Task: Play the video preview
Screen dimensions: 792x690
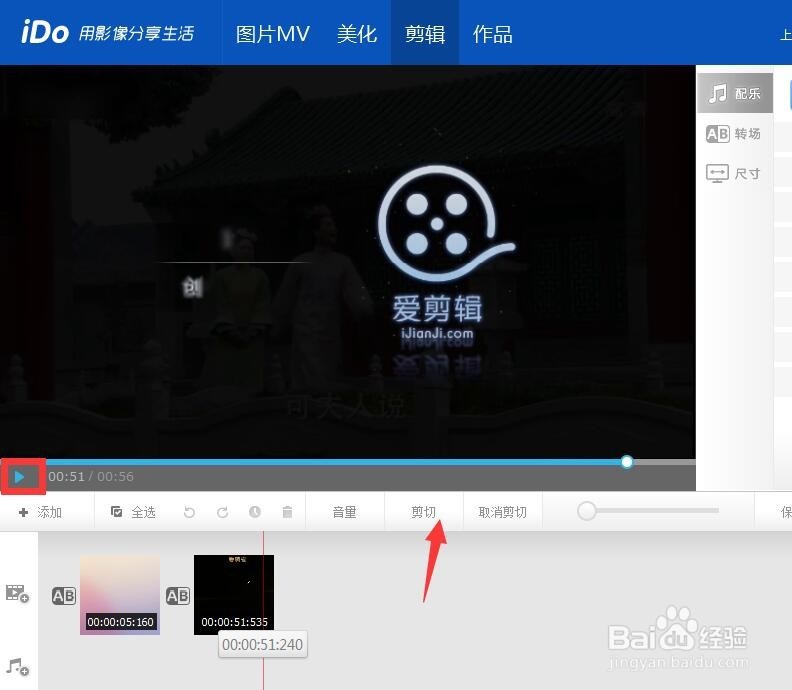Action: [x=20, y=477]
